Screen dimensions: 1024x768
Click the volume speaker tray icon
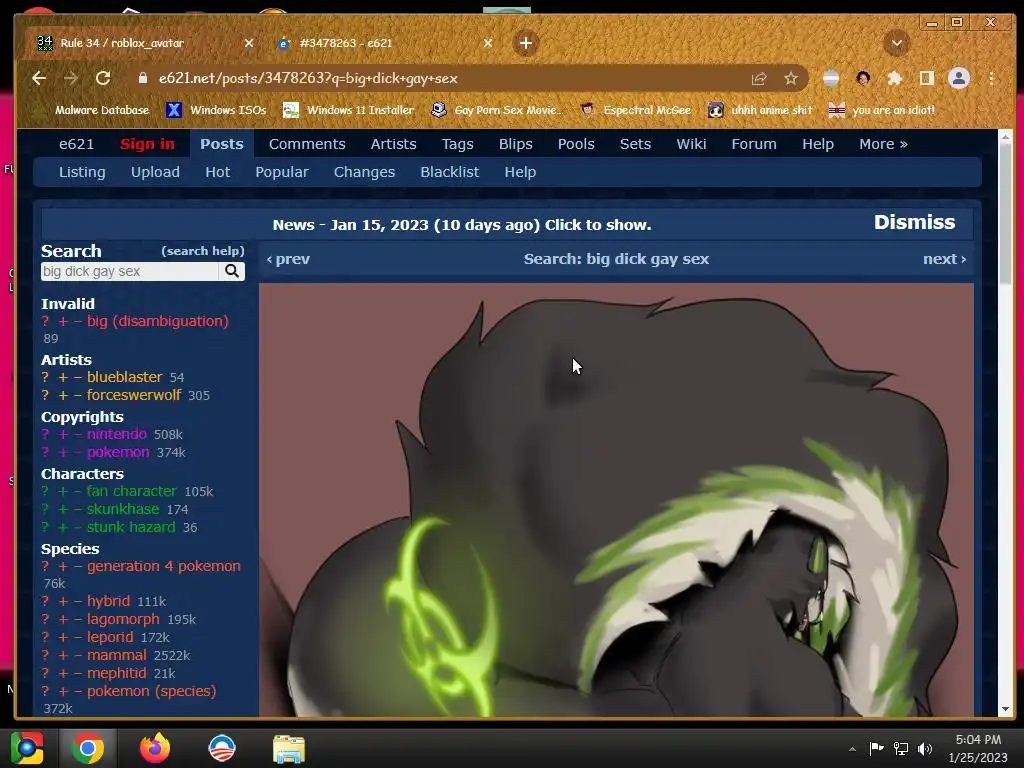pos(924,748)
